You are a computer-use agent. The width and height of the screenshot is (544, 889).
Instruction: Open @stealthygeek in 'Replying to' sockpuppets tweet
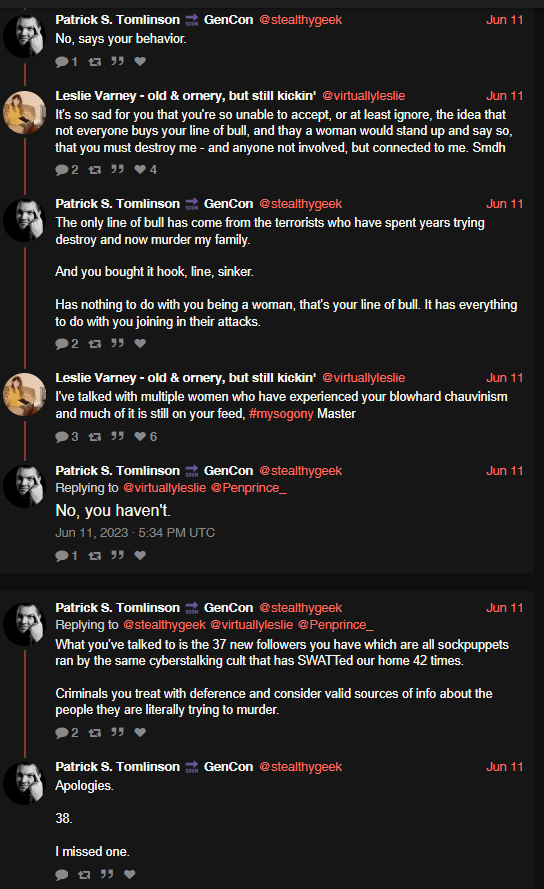[x=165, y=625]
